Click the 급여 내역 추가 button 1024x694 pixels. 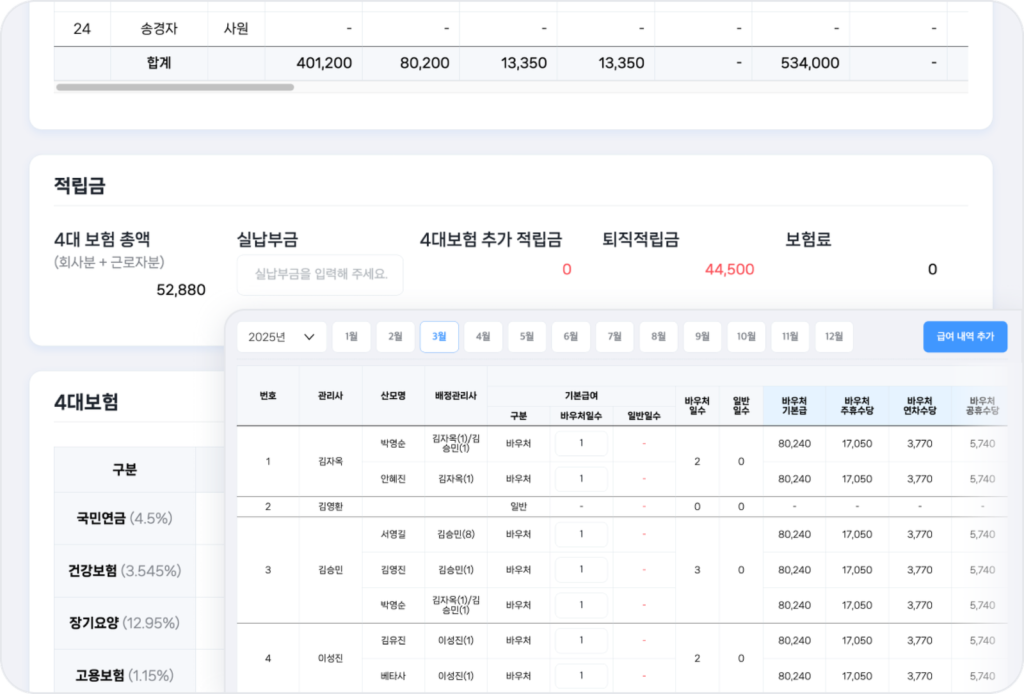965,337
